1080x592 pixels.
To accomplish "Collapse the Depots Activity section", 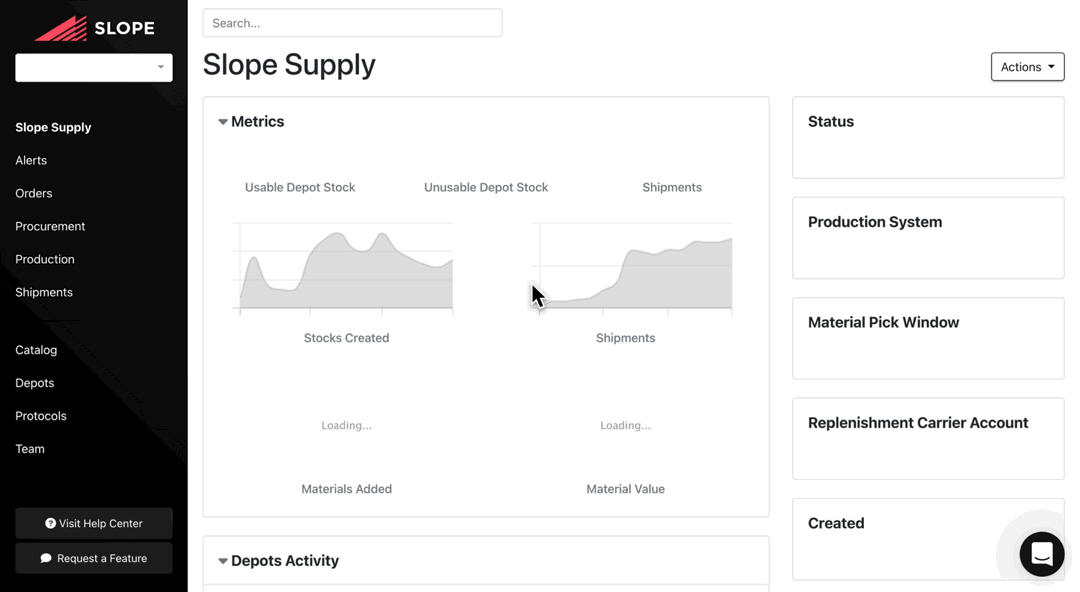I will [x=223, y=561].
